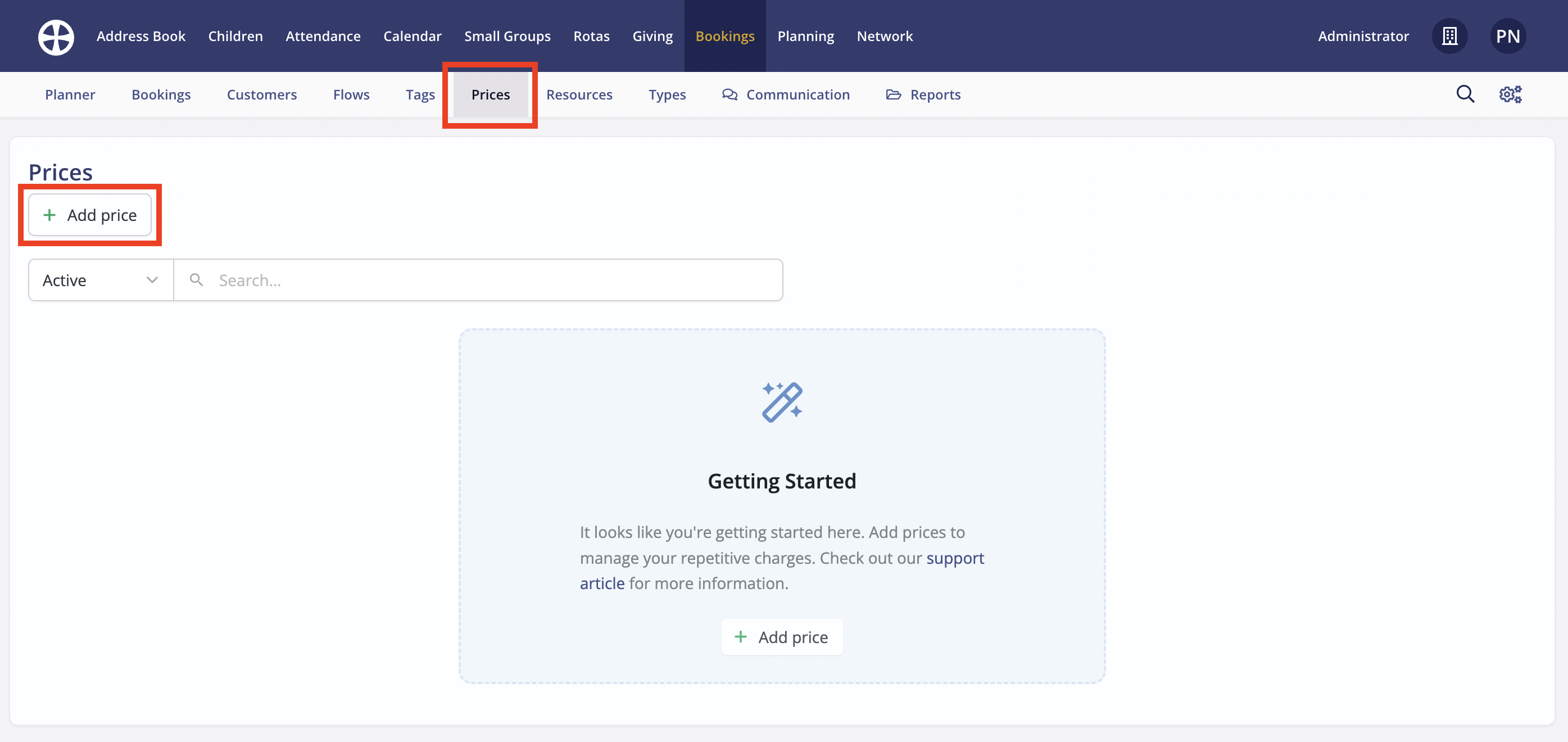Go to the Customers tab

261,94
